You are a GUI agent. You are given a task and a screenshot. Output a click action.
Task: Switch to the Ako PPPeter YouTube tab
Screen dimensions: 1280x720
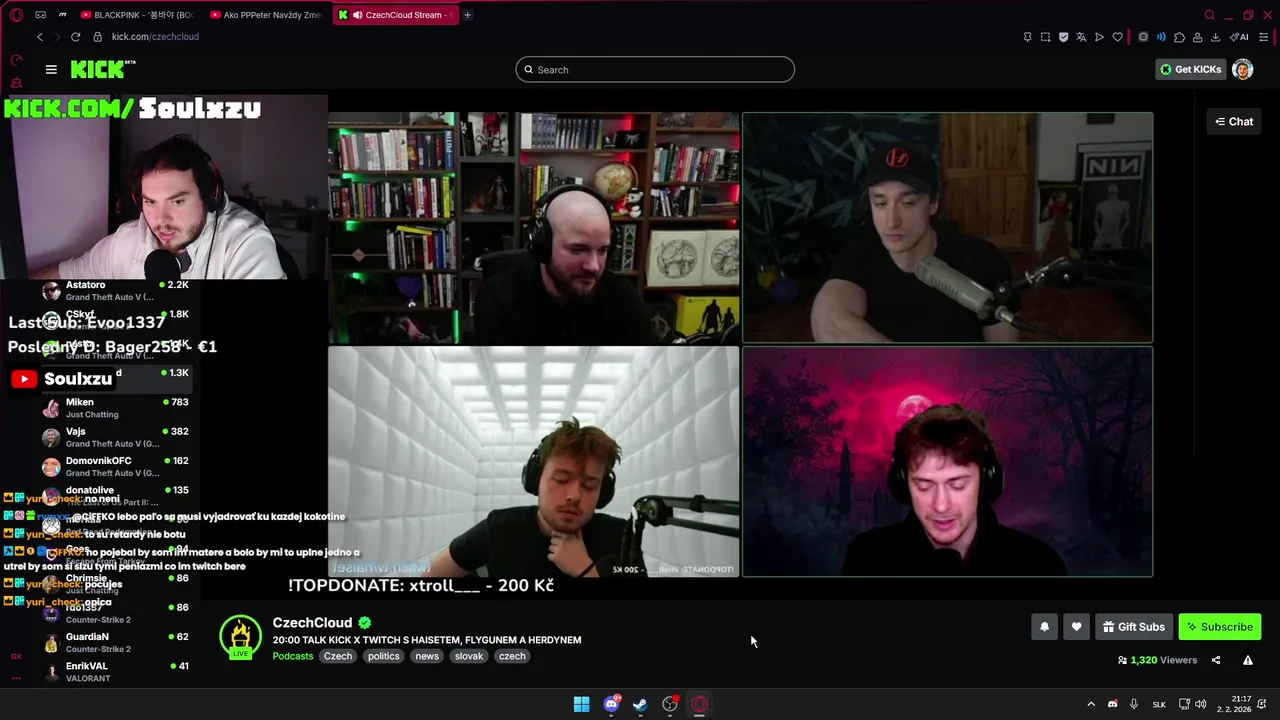coord(266,15)
